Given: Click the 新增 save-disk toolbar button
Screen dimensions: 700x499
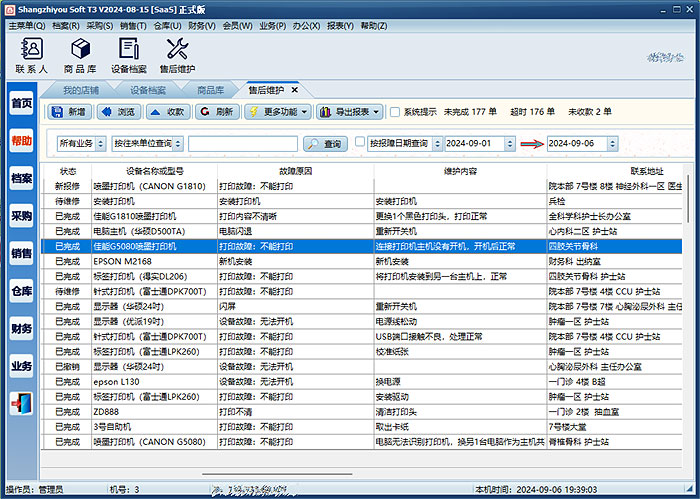Looking at the screenshot, I should (69, 112).
